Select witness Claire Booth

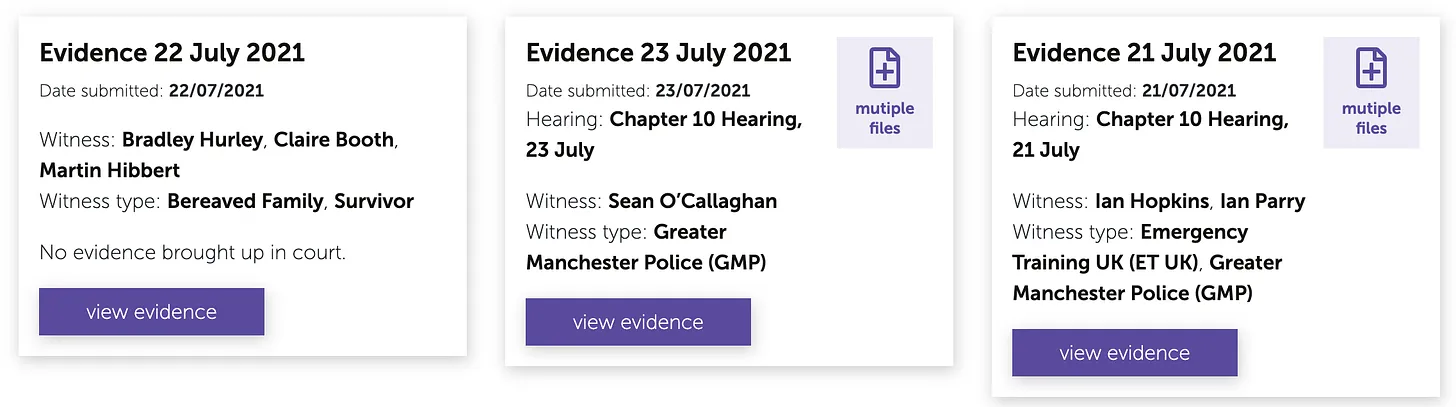[334, 140]
